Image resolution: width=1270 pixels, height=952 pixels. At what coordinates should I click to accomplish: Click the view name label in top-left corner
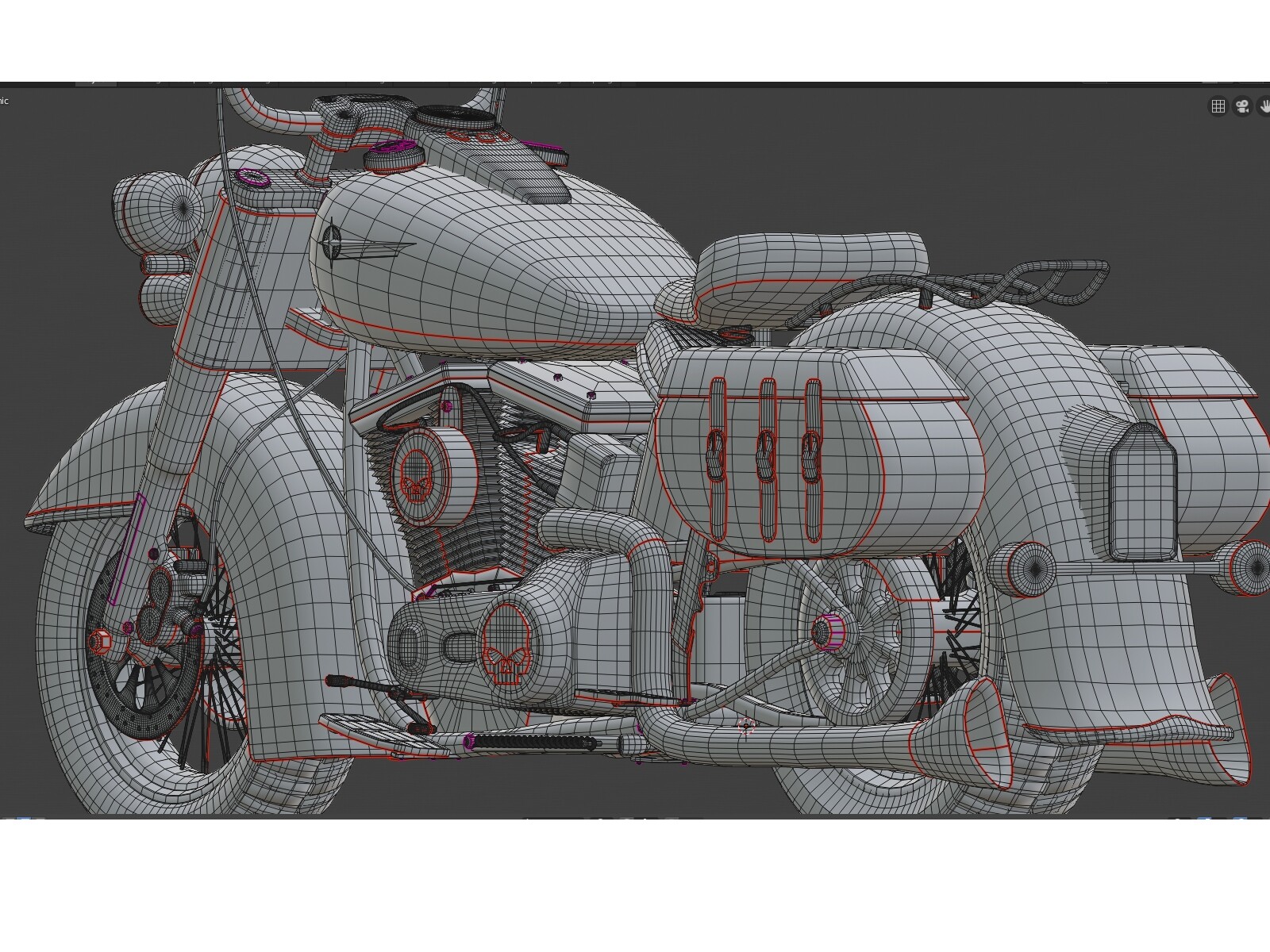pos(6,102)
